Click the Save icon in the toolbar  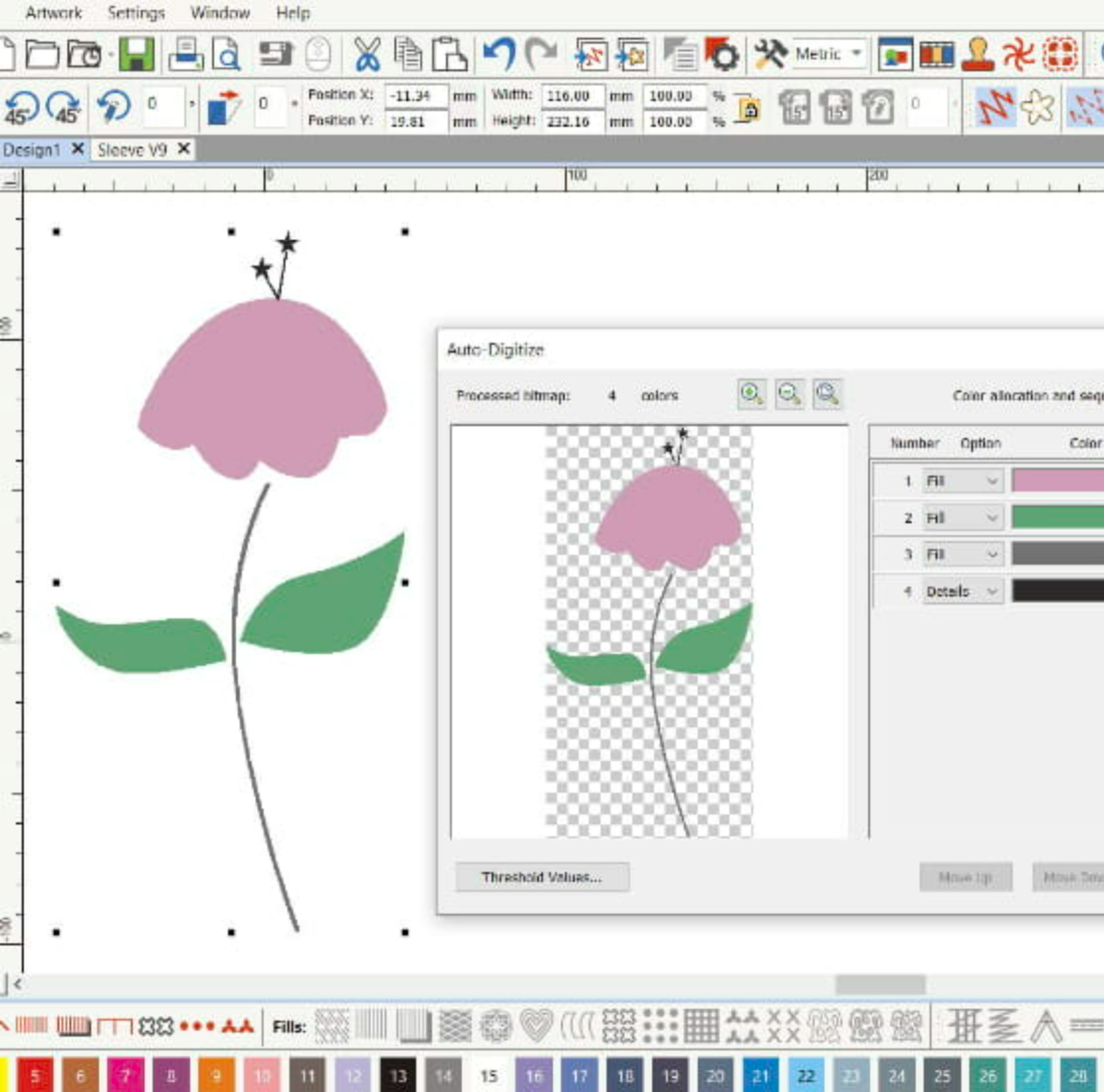coord(136,55)
